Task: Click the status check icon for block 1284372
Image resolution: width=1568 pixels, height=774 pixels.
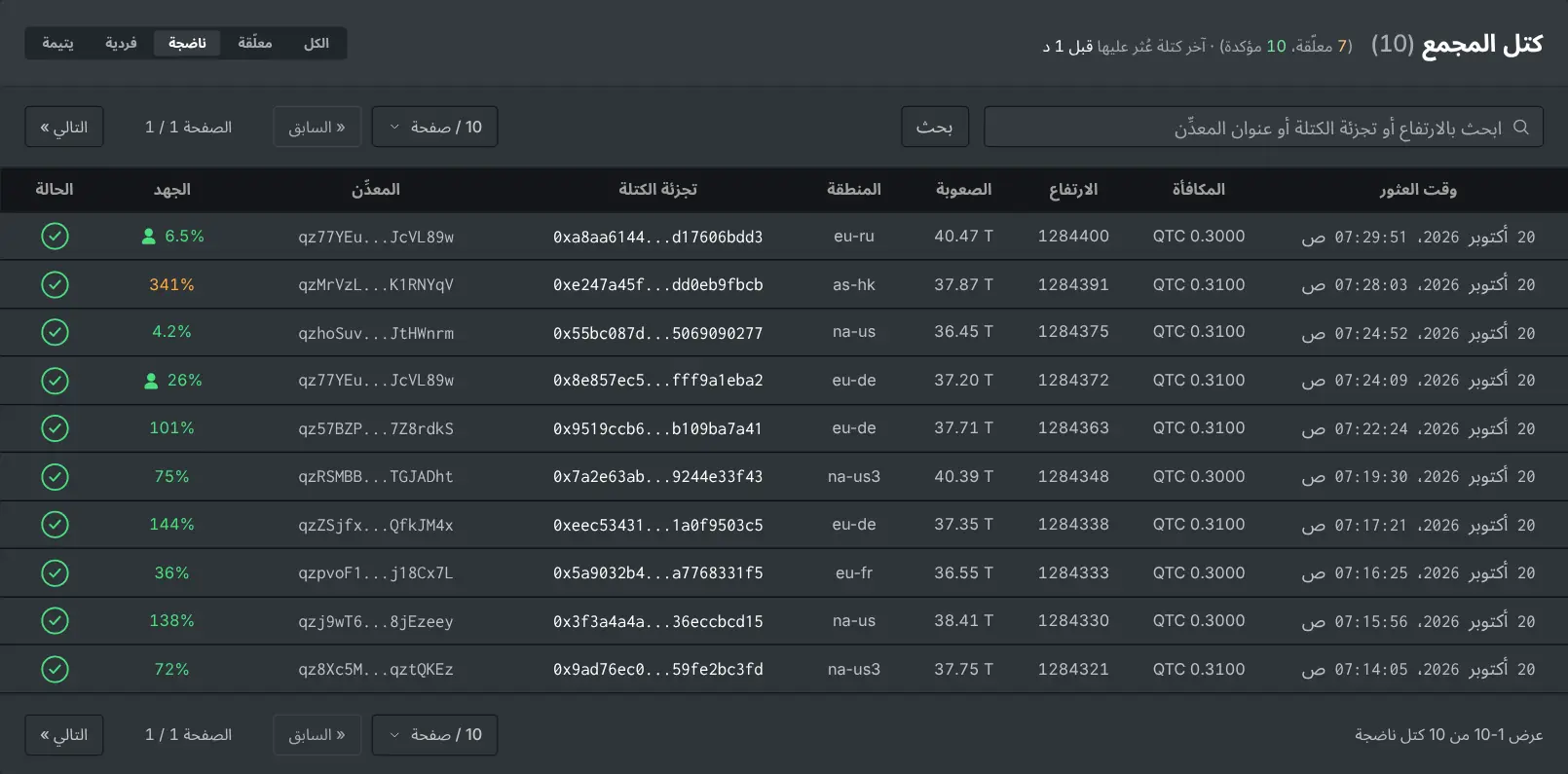Action: pos(56,381)
